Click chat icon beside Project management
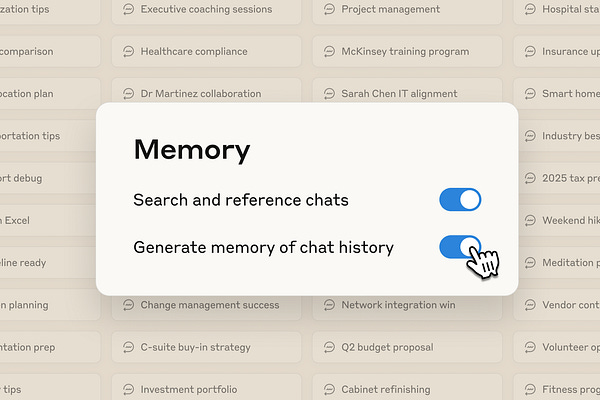 click(329, 9)
